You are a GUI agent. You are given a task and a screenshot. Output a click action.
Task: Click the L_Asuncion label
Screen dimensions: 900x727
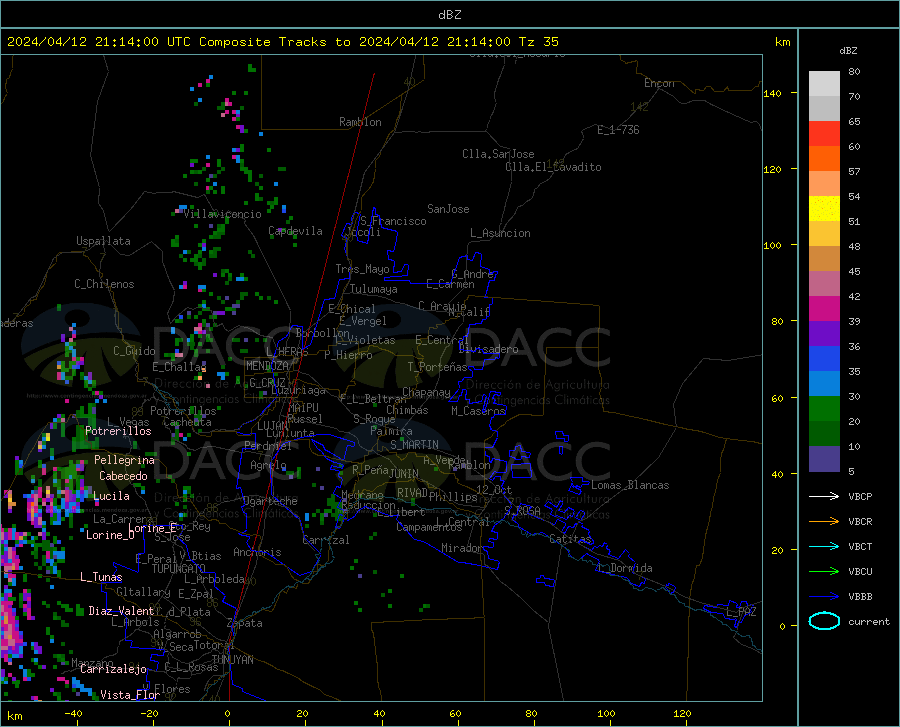pos(500,233)
